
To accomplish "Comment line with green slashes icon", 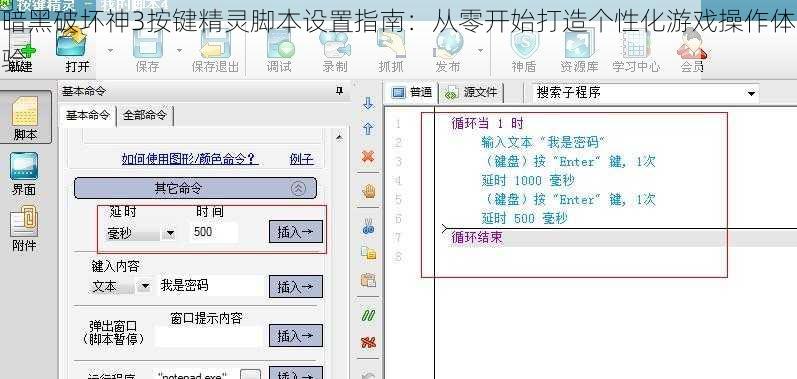I will coord(368,315).
